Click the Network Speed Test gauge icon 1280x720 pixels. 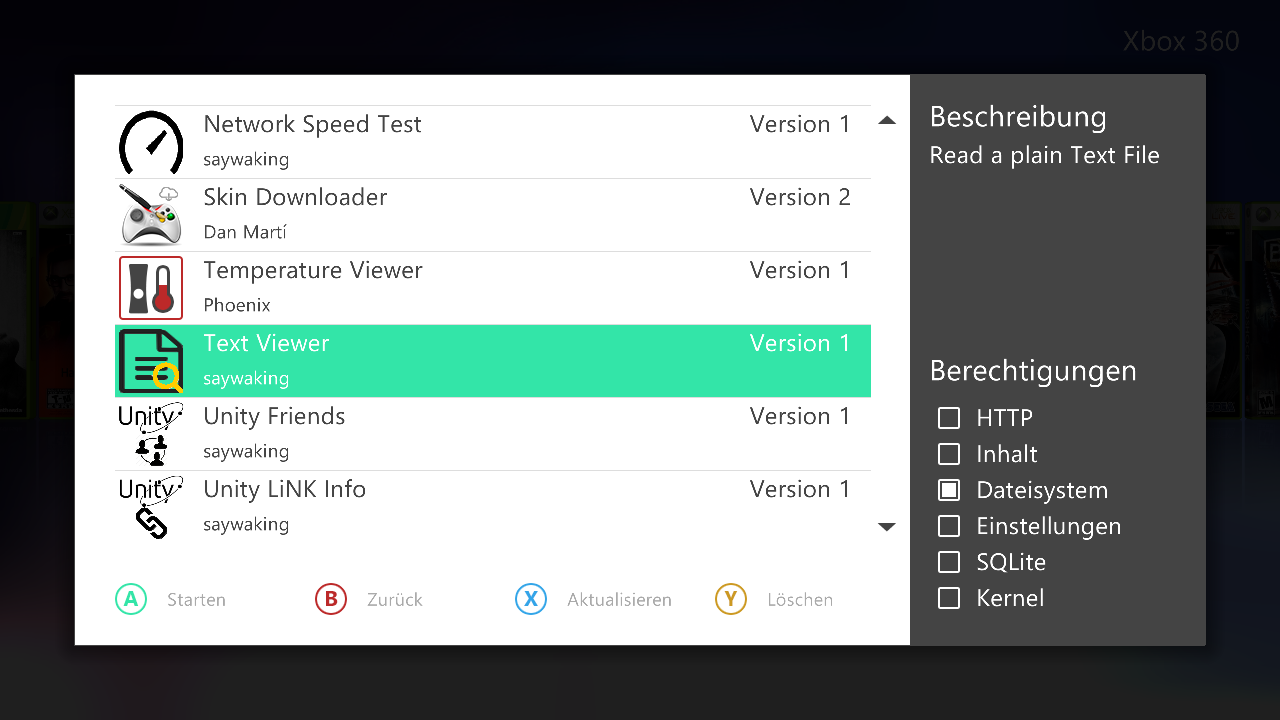[151, 142]
